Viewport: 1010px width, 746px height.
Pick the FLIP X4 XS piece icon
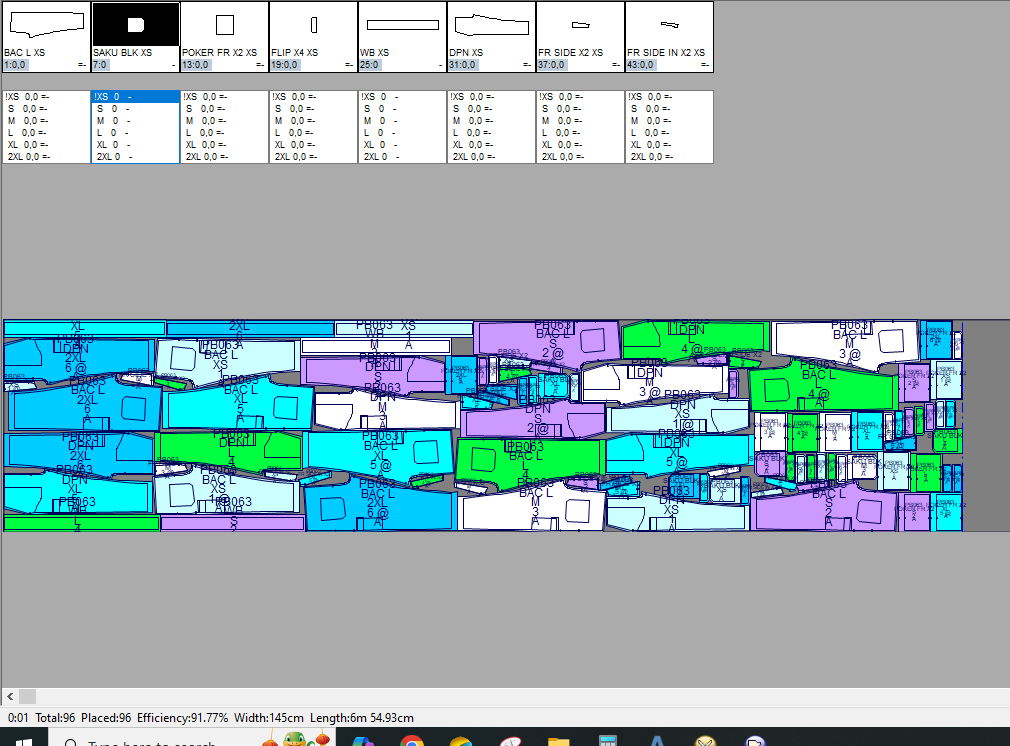point(313,24)
